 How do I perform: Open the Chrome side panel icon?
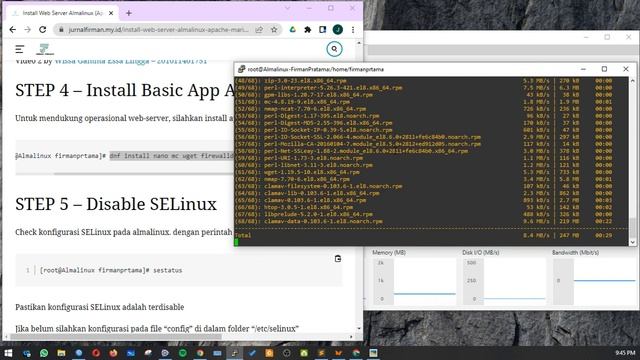point(322,30)
